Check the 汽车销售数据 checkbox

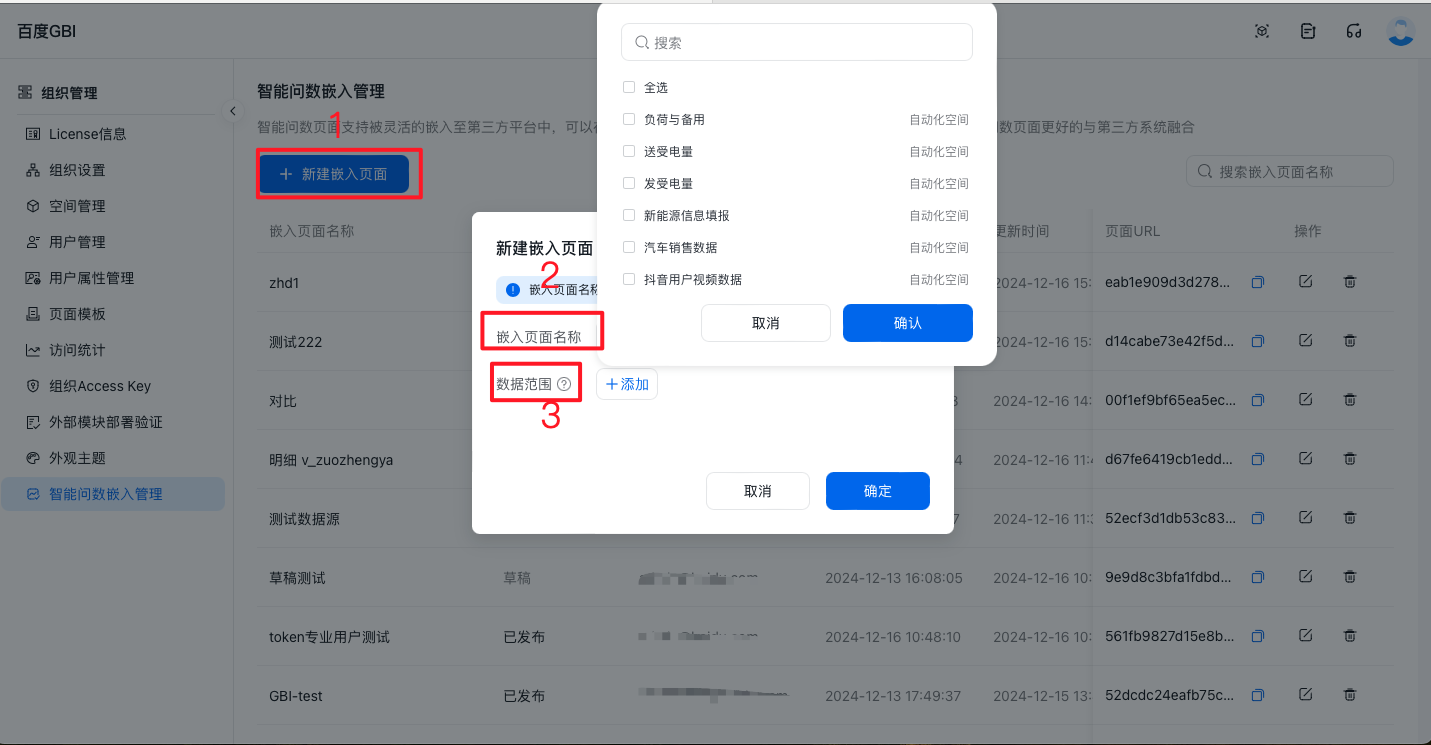(x=629, y=247)
